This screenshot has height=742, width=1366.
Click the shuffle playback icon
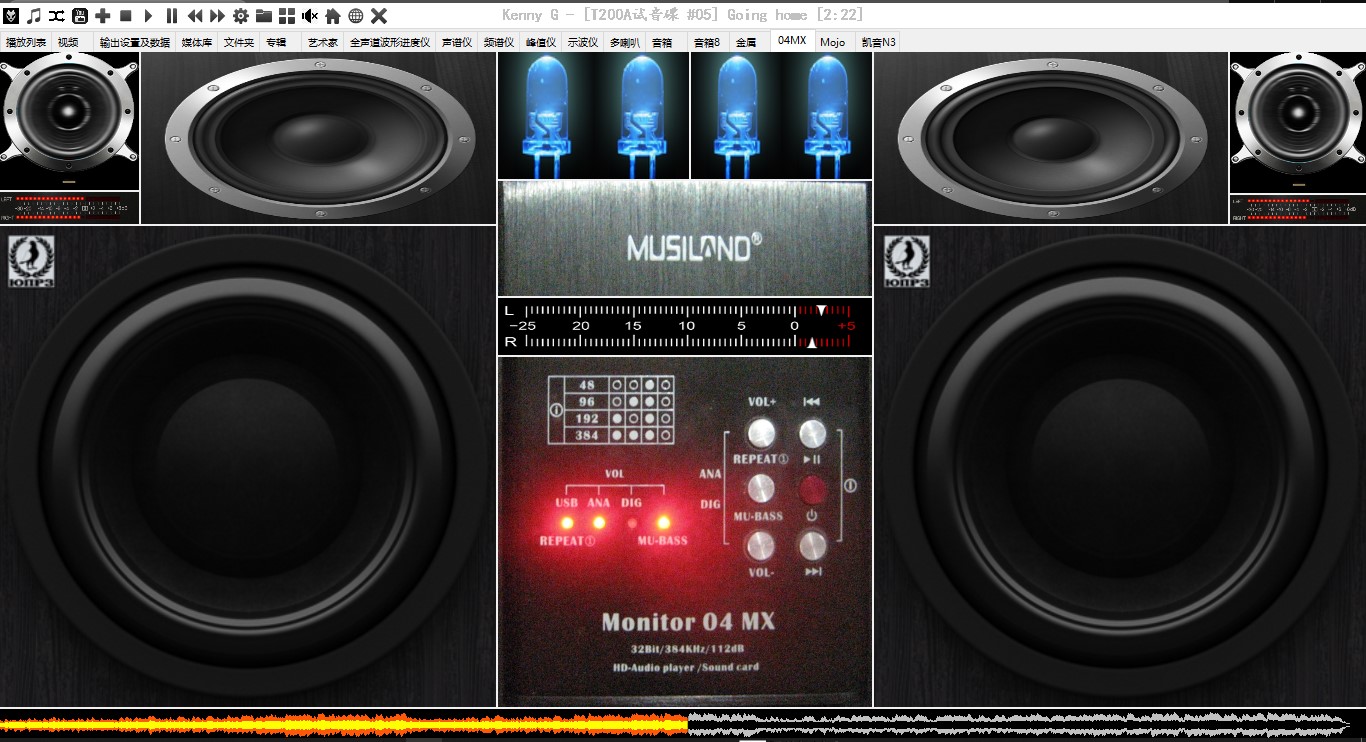coord(57,15)
